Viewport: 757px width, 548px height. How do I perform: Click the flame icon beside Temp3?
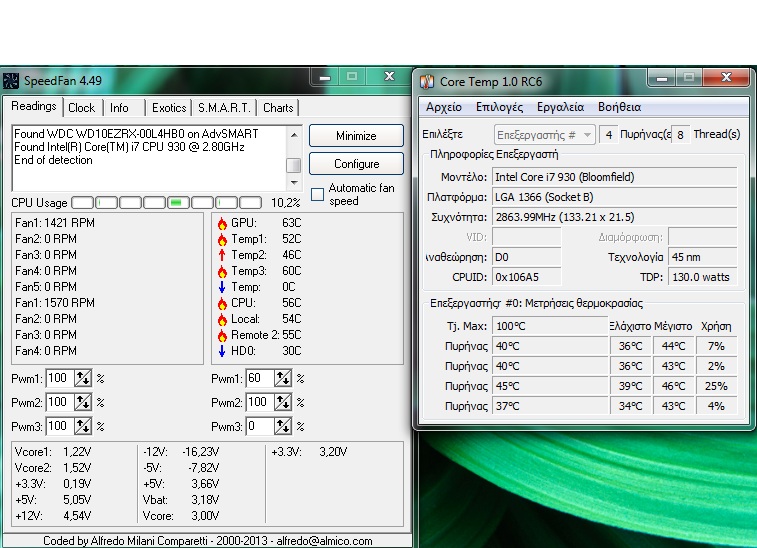(222, 271)
